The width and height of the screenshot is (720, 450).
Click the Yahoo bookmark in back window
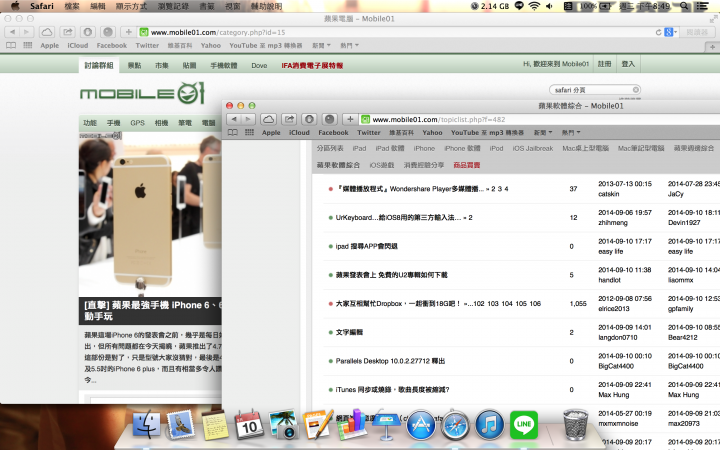(x=211, y=45)
